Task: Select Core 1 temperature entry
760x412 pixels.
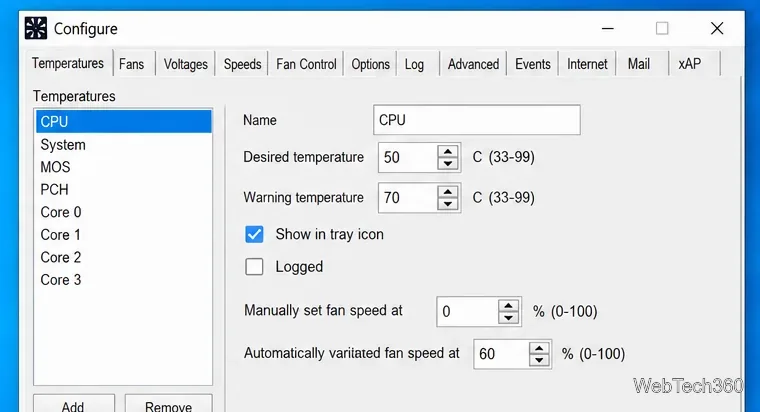Action: (x=124, y=235)
